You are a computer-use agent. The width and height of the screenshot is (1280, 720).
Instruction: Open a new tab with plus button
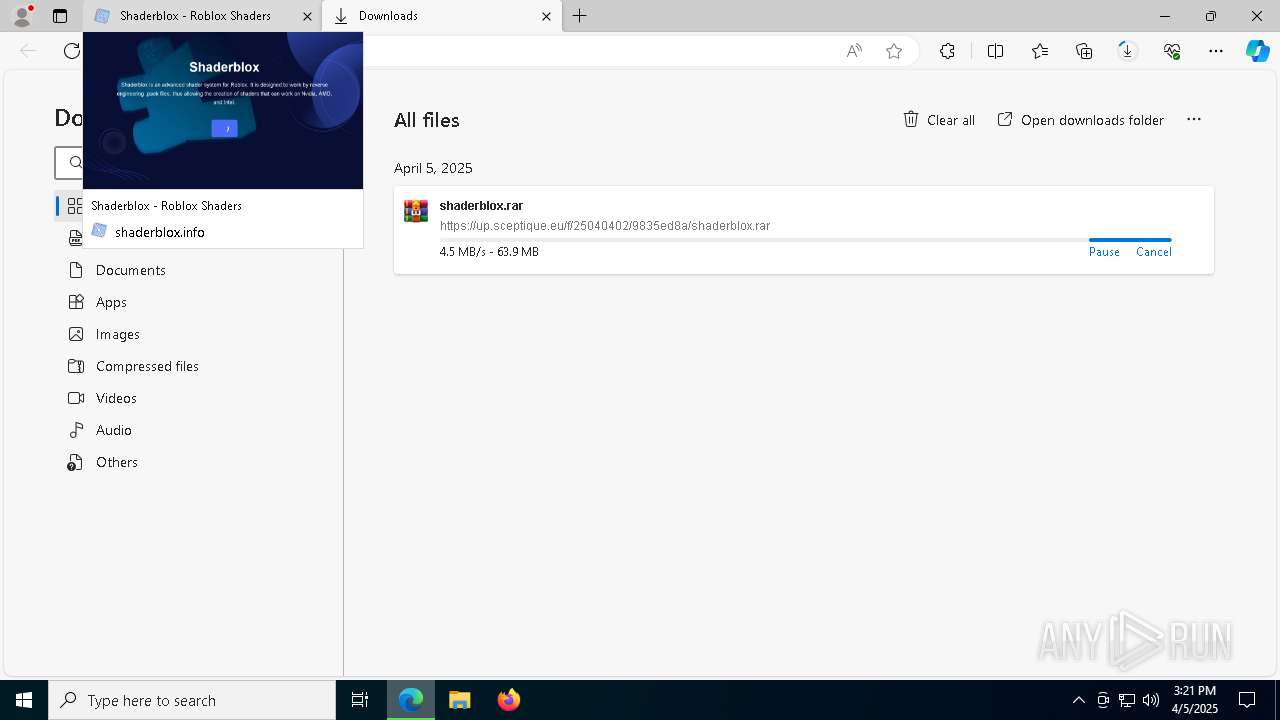point(580,16)
